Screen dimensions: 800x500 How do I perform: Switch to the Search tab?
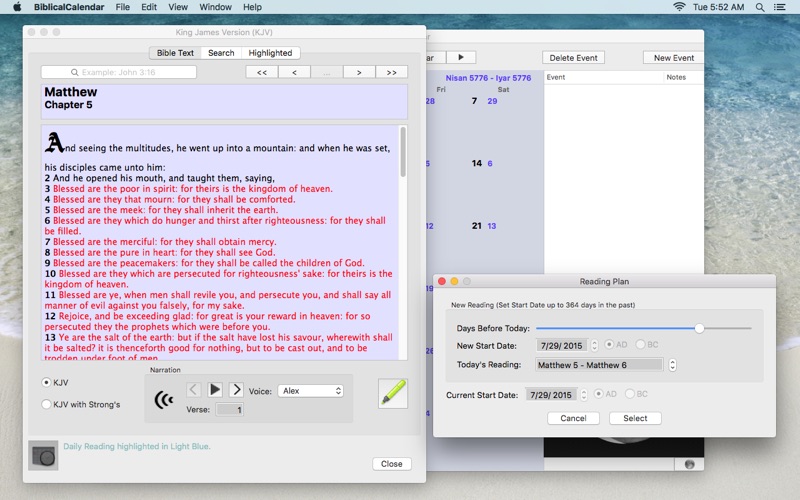coord(221,53)
